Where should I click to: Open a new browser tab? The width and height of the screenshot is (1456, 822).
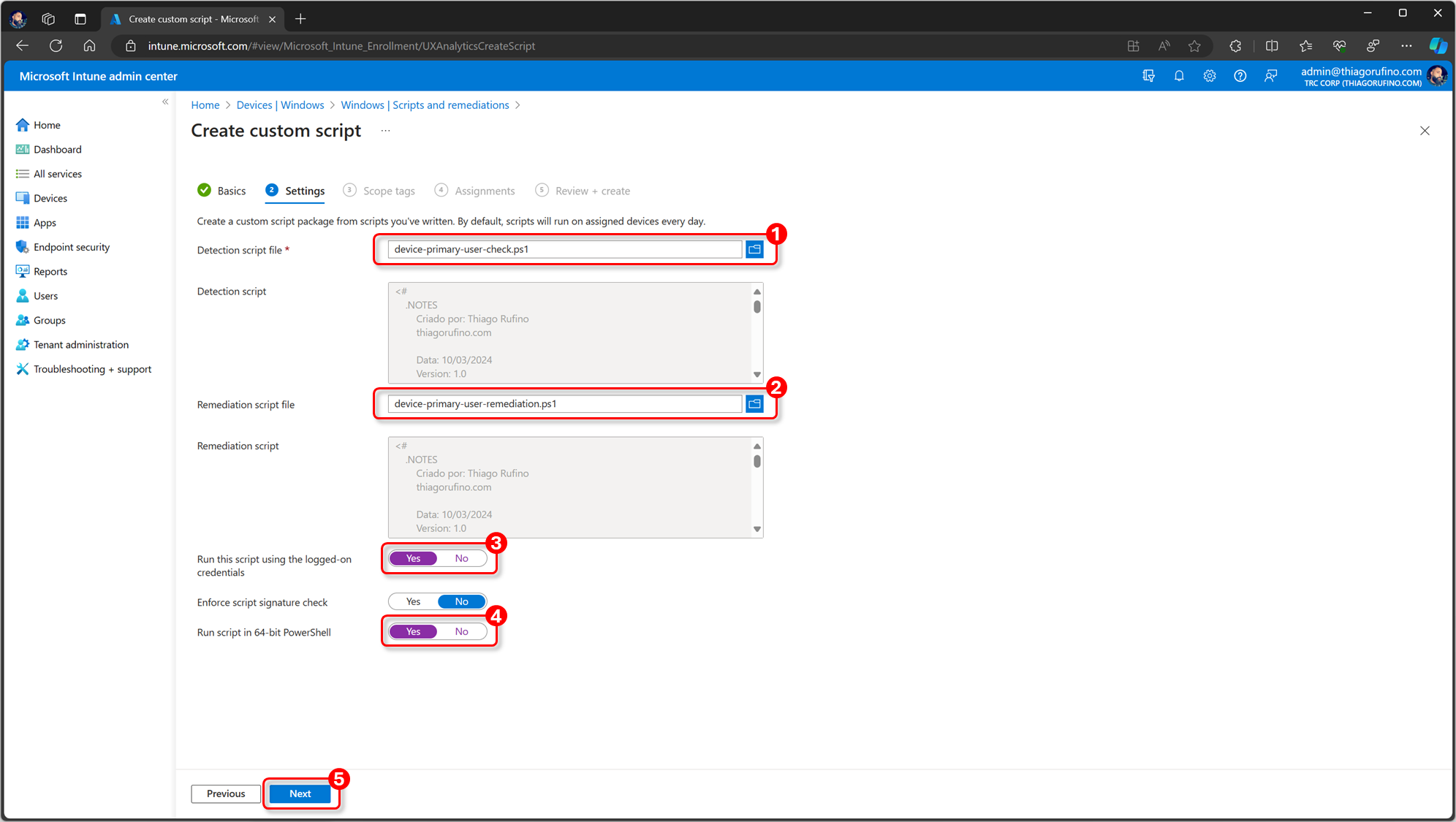pyautogui.click(x=300, y=19)
